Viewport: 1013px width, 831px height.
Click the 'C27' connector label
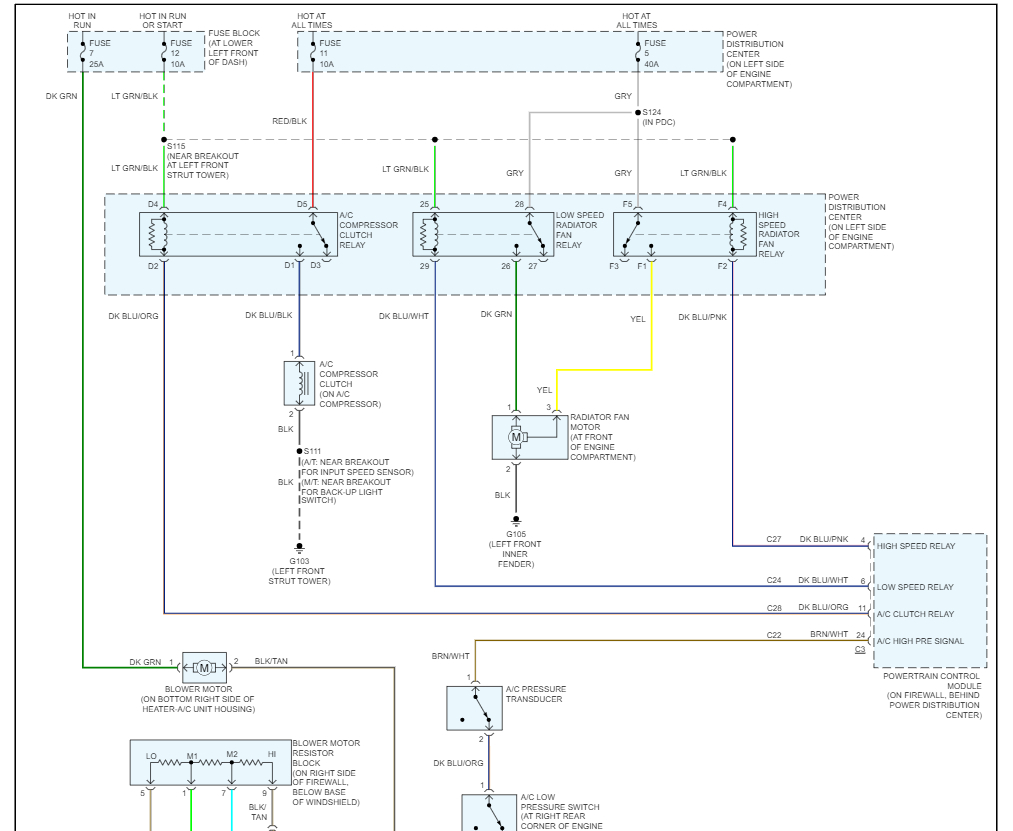coord(774,539)
